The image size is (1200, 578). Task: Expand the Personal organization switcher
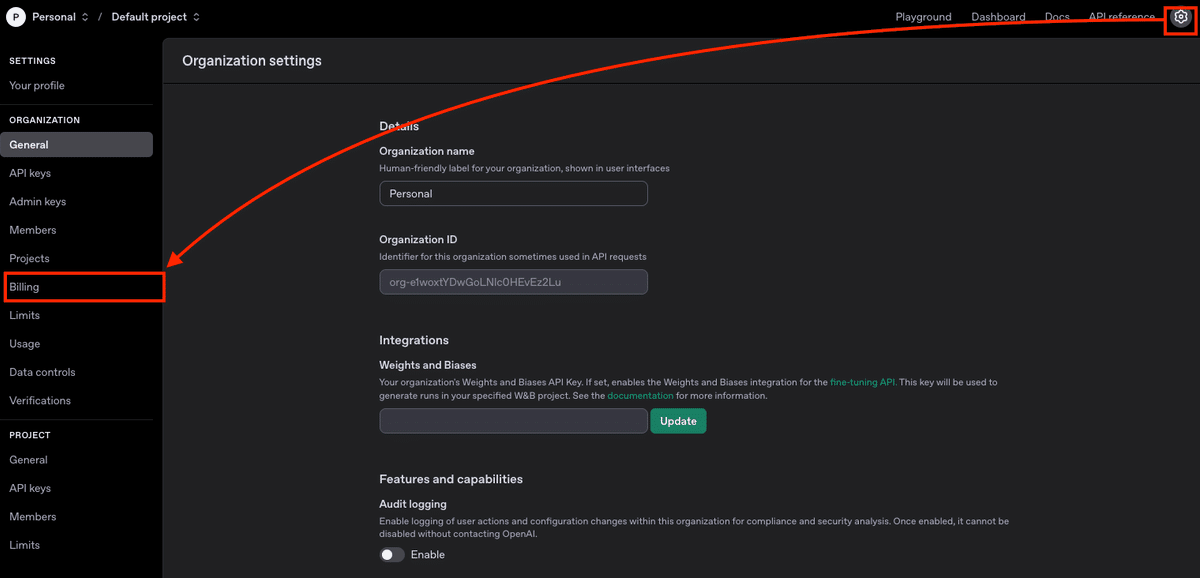(x=60, y=17)
